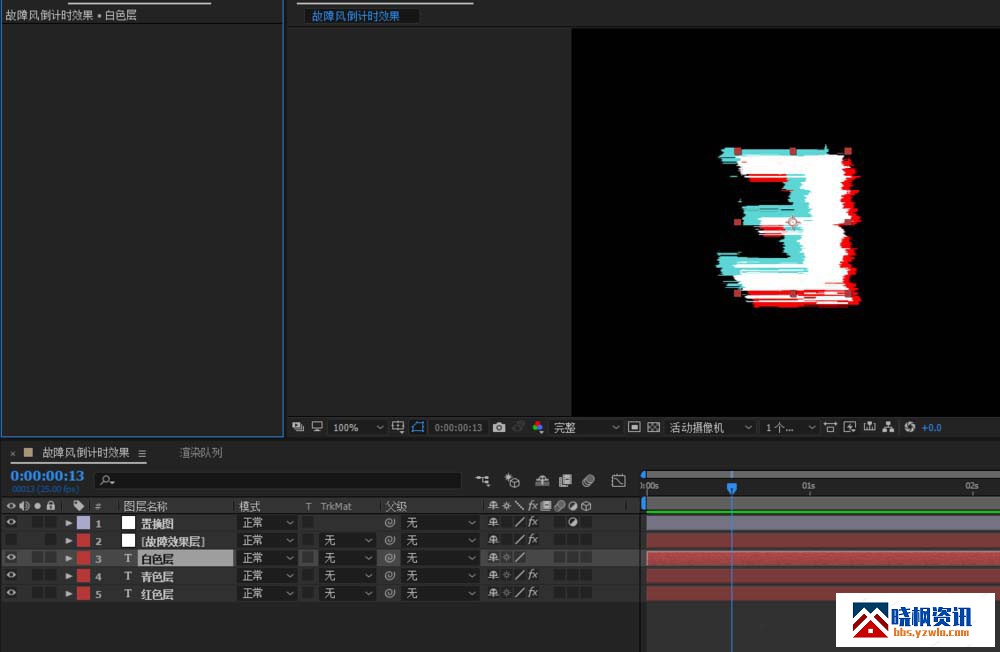Viewport: 1000px width, 652px height.
Task: Click the parent pick whip for 置换图
Action: pos(390,522)
